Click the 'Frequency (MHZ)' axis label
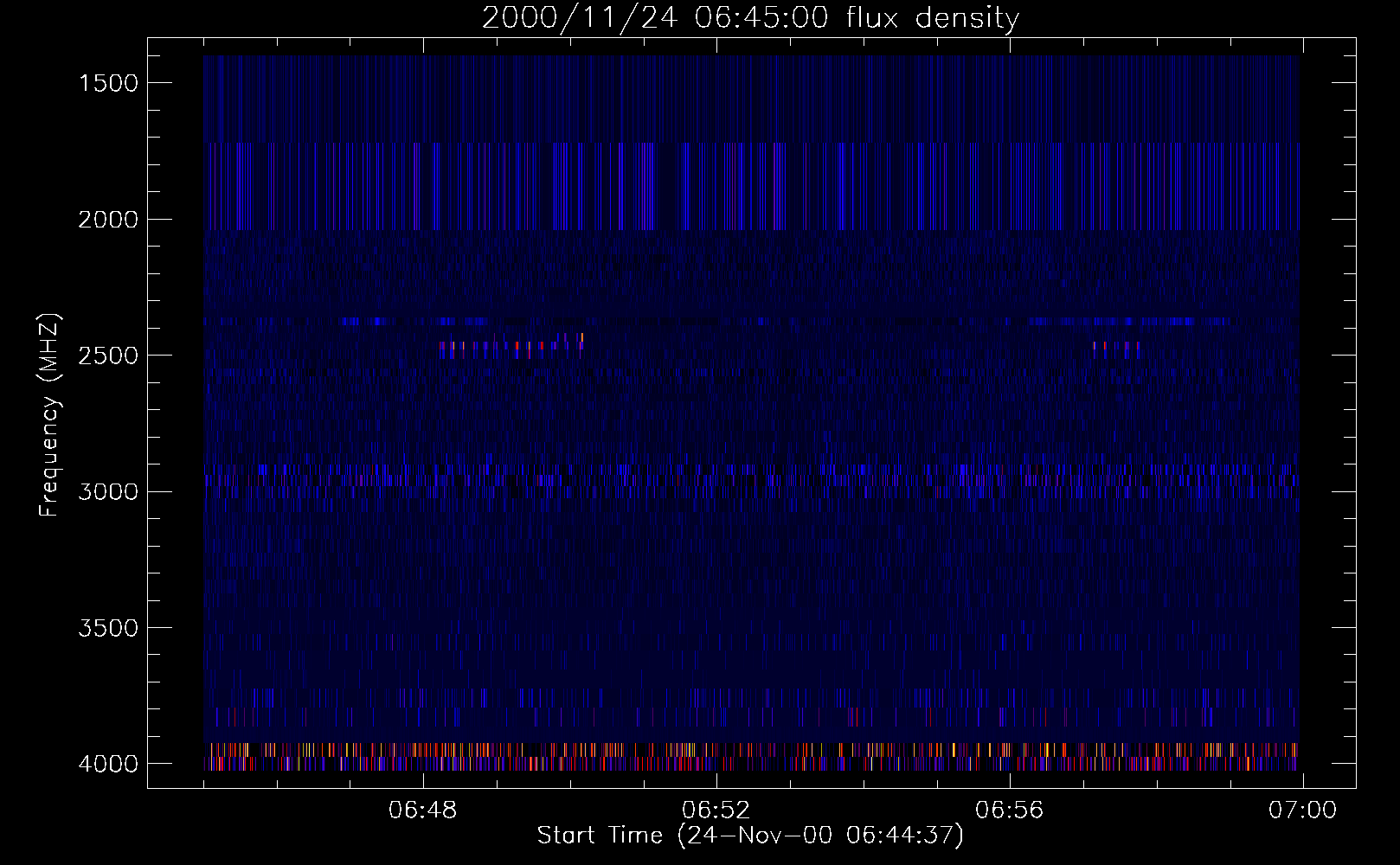Screen dimensions: 1400x865 (50, 414)
